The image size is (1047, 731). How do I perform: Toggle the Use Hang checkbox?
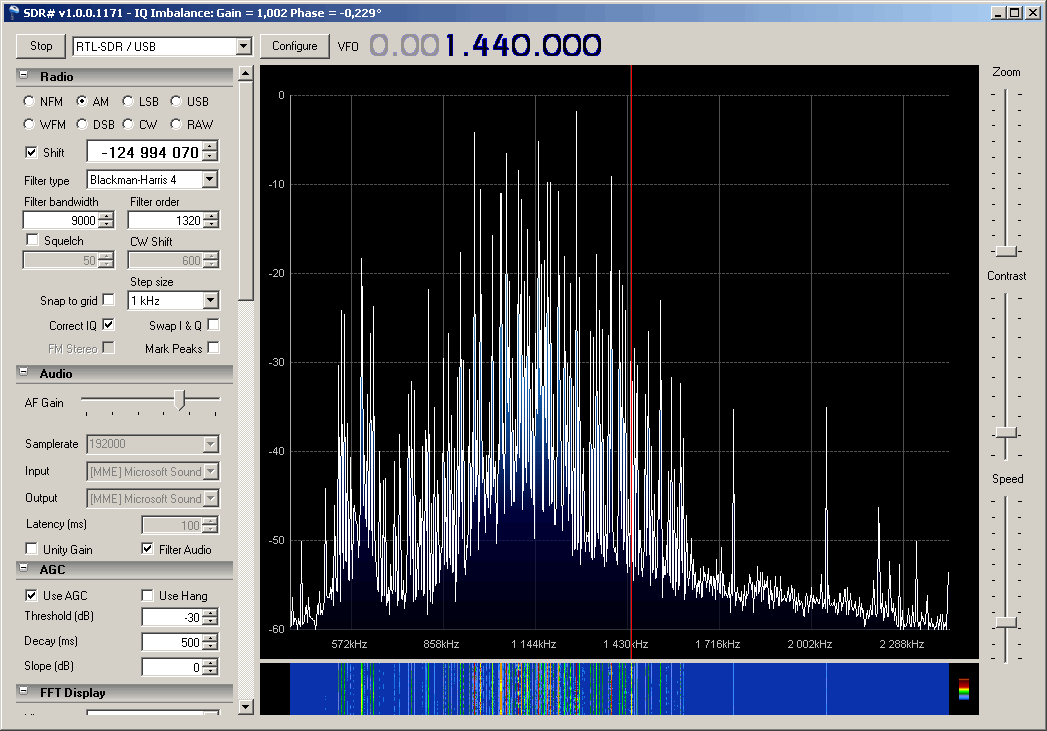pos(148,596)
